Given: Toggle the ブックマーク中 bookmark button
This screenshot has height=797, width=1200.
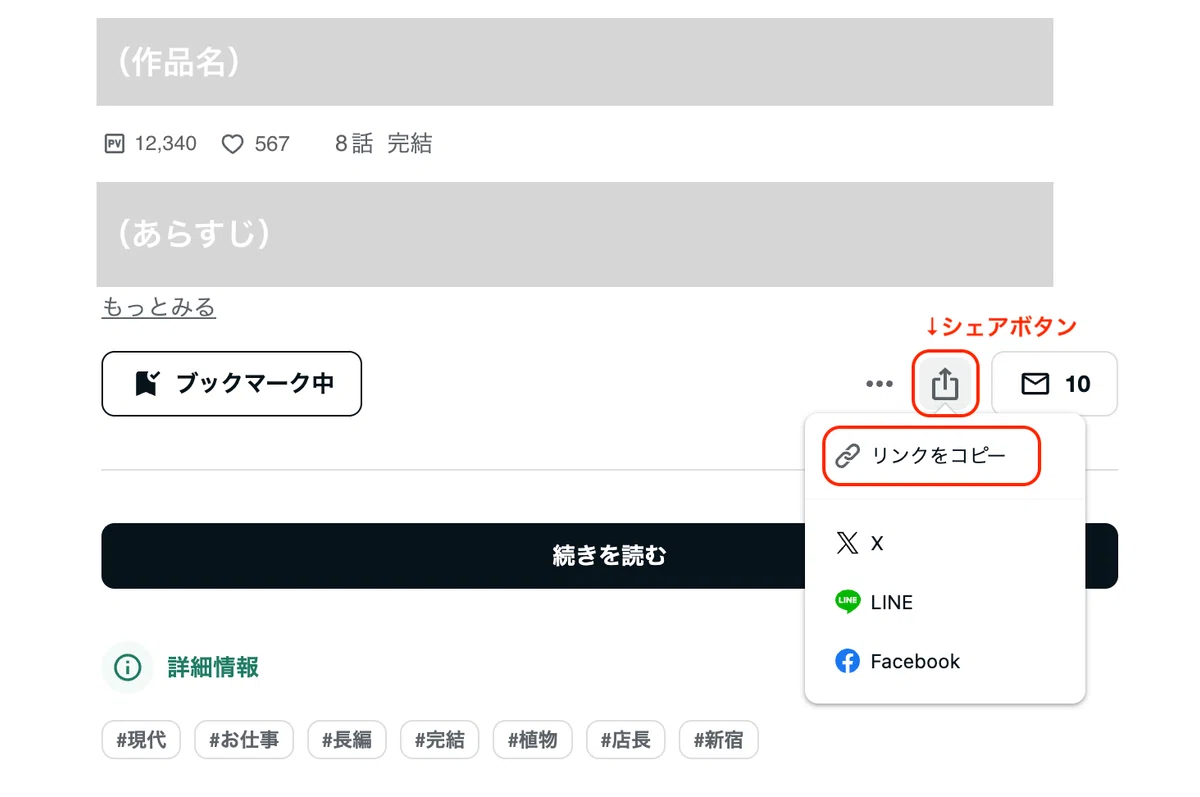Looking at the screenshot, I should pos(232,383).
